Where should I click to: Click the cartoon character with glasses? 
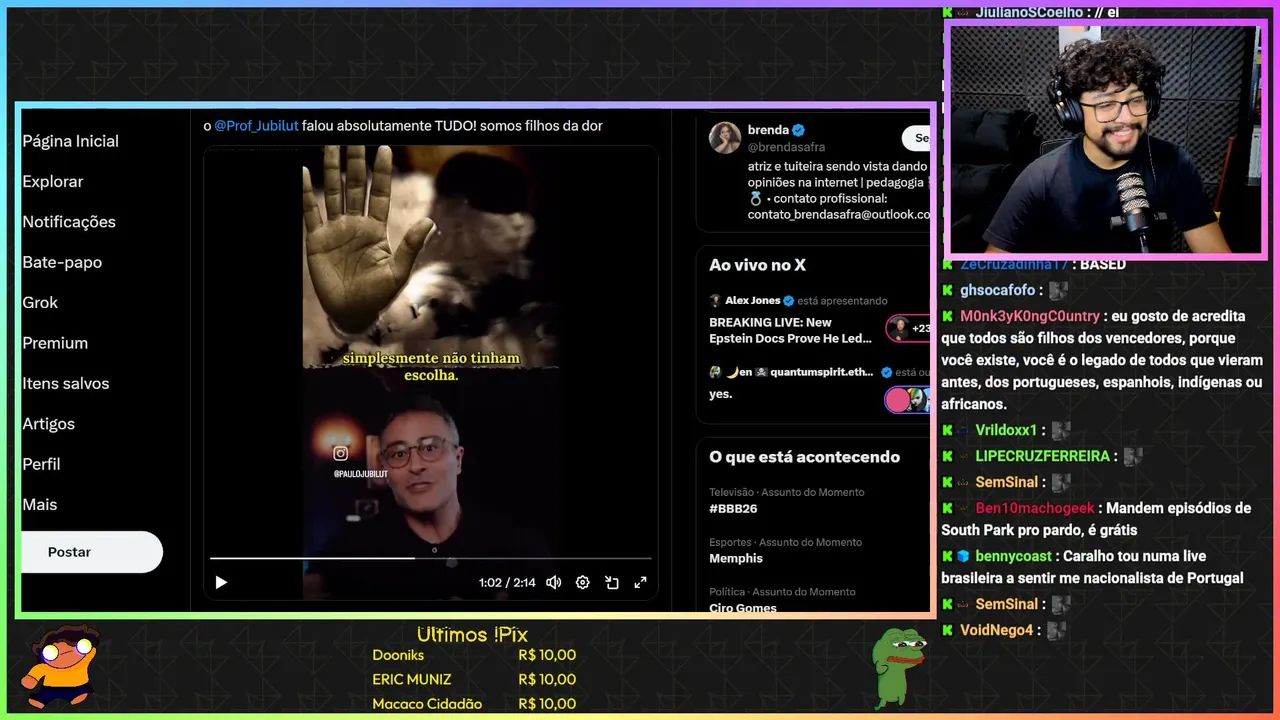[x=60, y=666]
